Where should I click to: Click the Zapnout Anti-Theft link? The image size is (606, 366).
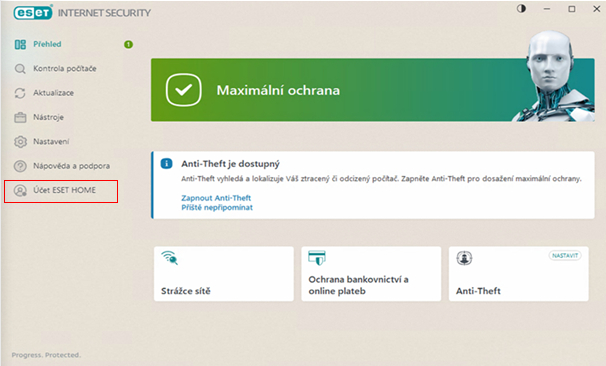pos(216,198)
